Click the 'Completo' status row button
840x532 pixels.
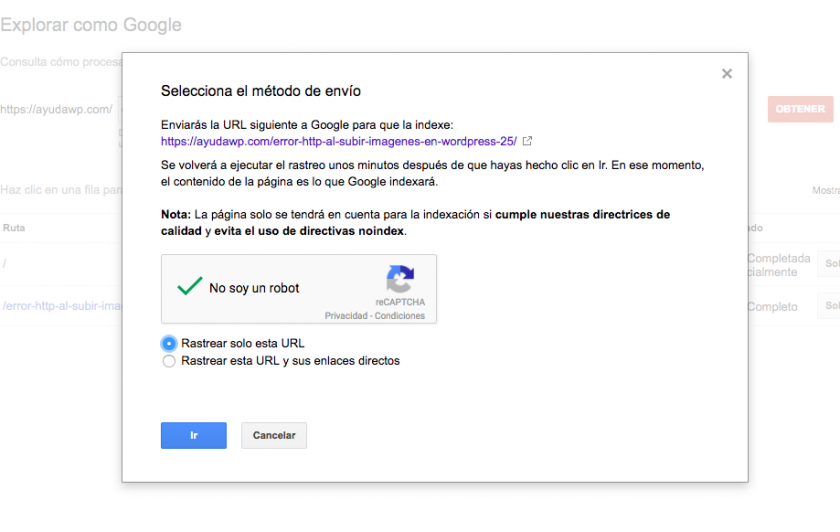[829, 306]
